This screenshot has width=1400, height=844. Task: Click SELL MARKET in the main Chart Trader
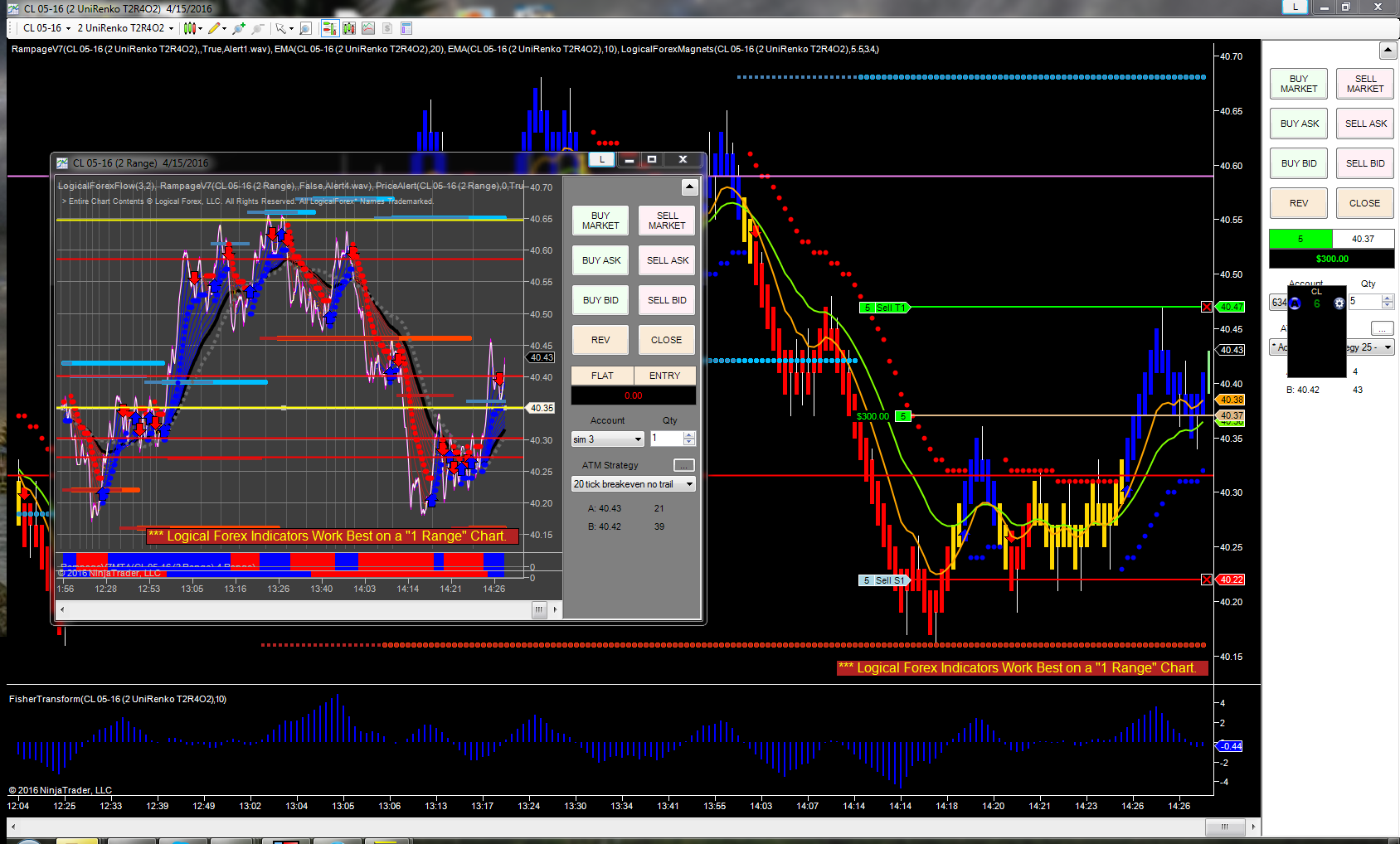point(1365,84)
